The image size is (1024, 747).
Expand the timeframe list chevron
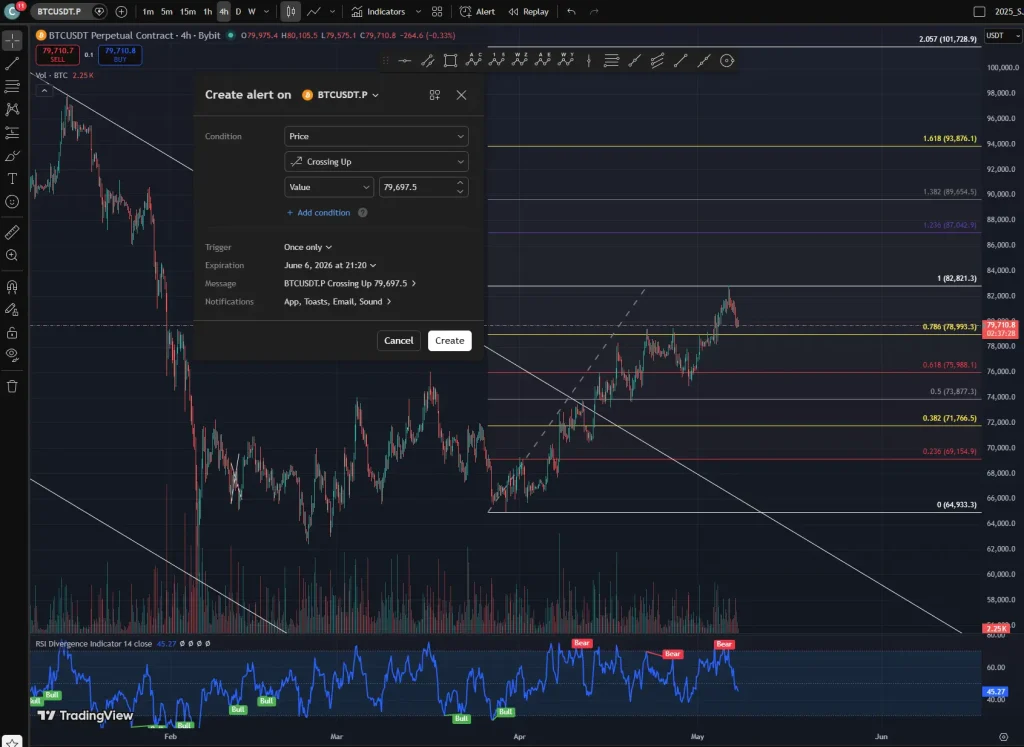pyautogui.click(x=266, y=12)
